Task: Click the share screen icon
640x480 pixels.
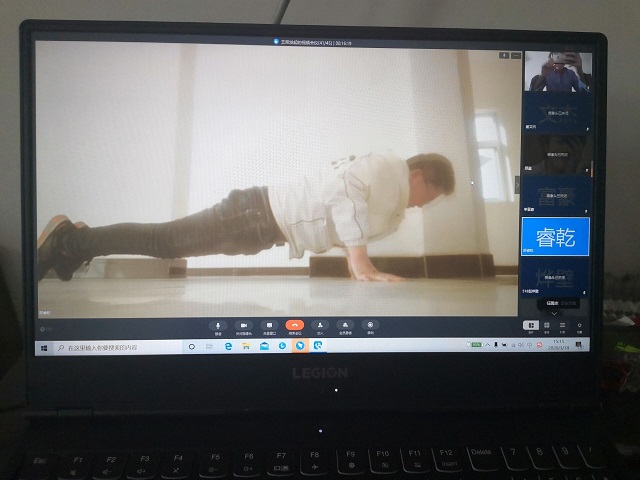Action: 268,325
